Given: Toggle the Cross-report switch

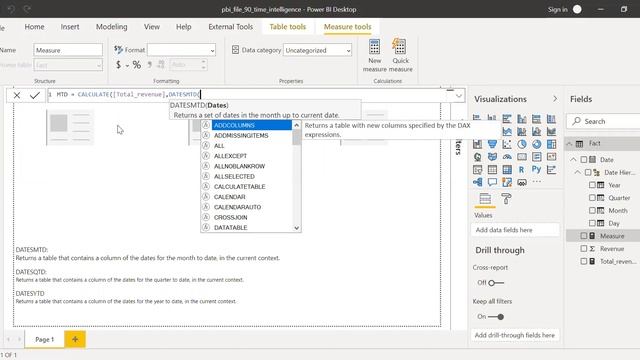Looking at the screenshot, I should tap(496, 283).
